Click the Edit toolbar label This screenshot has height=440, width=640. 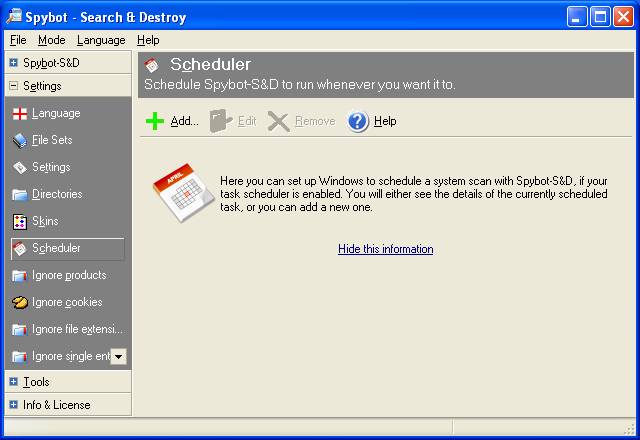point(247,121)
